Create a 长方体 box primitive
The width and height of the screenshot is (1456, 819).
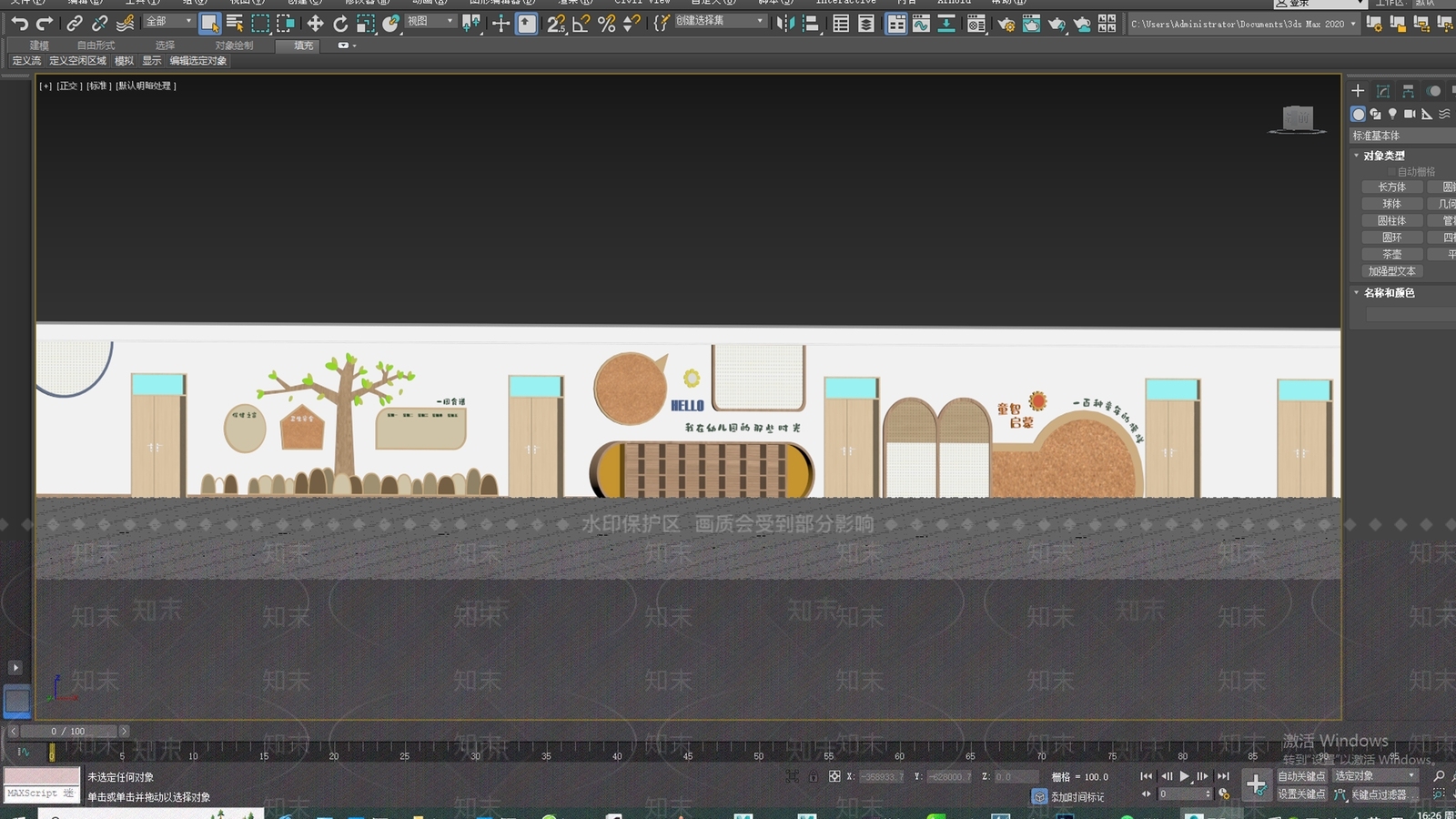[1391, 187]
